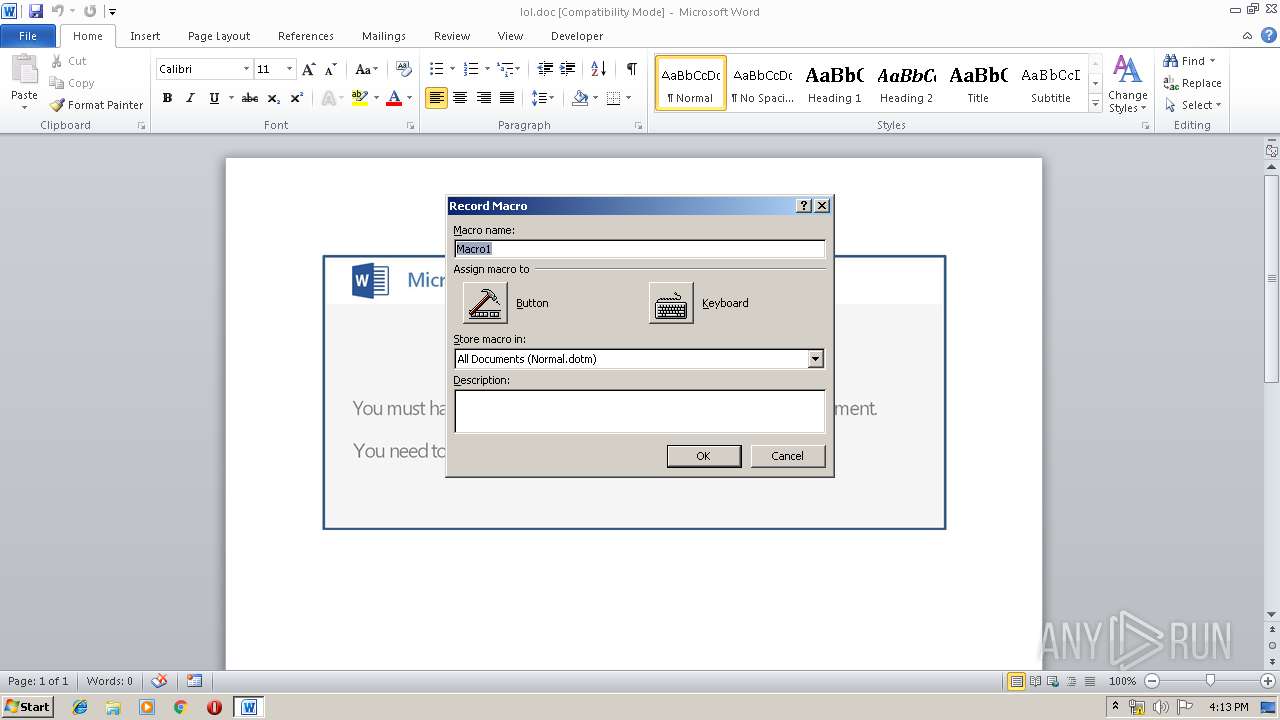Image resolution: width=1280 pixels, height=720 pixels.
Task: Click the macro recording icon in status bar
Action: tap(194, 681)
